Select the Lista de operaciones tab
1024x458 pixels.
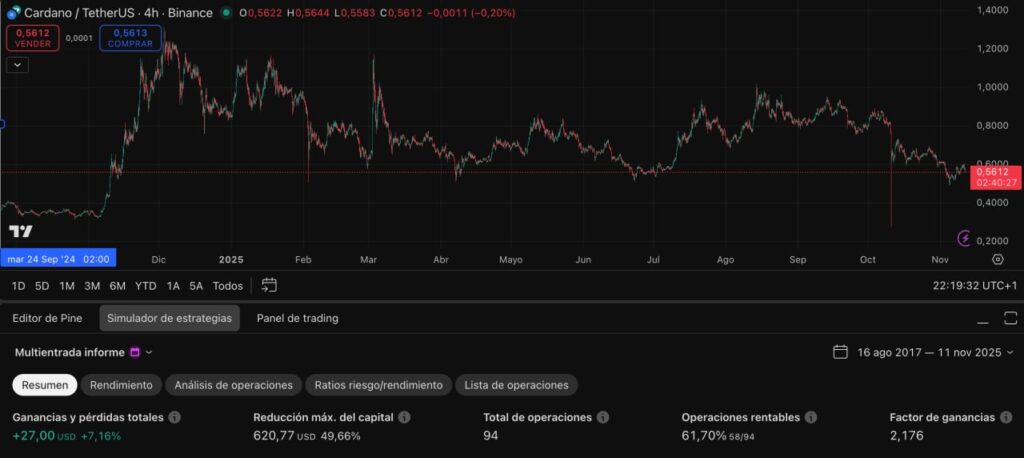516,385
